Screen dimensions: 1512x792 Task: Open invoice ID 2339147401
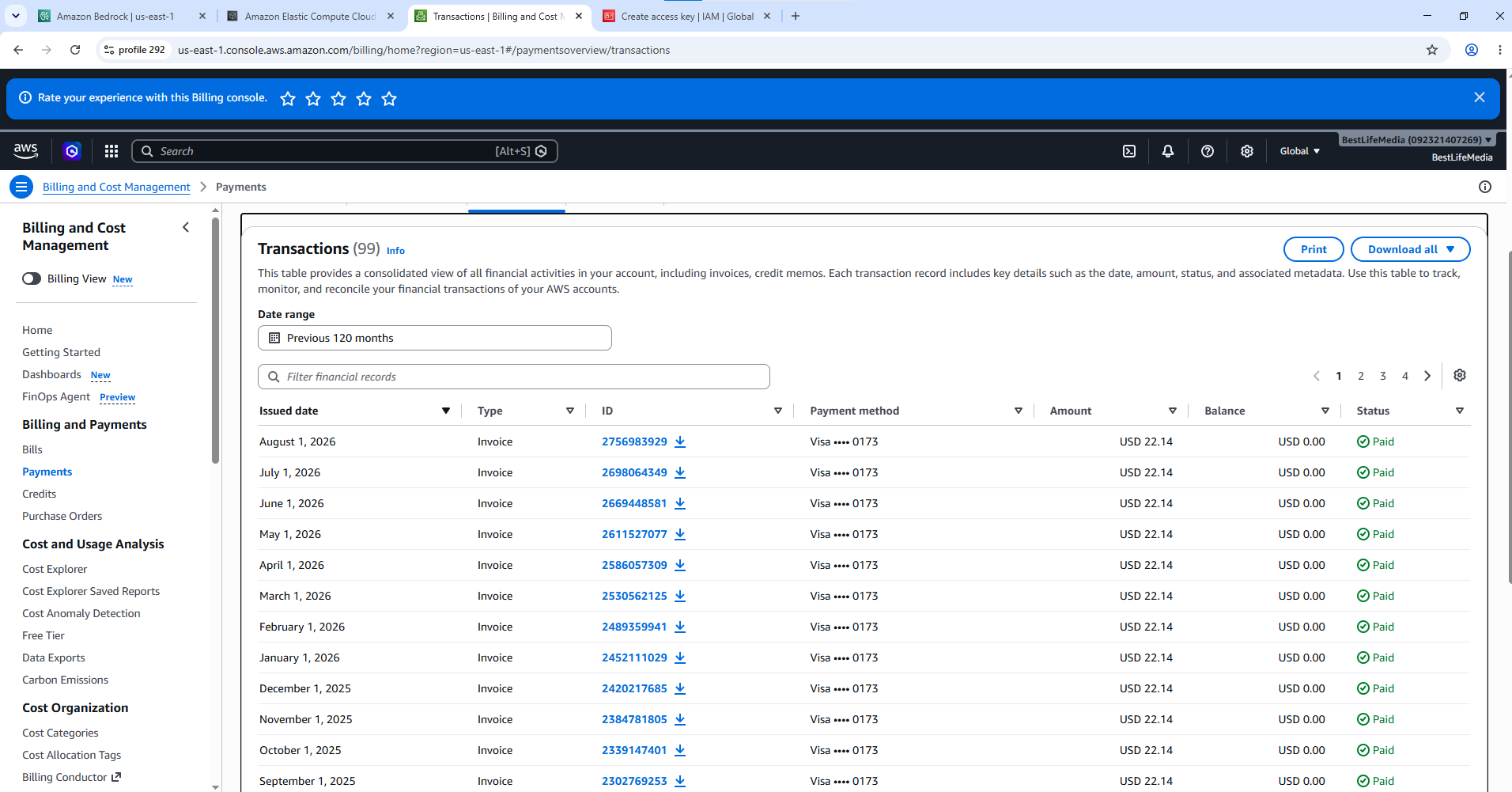click(x=634, y=750)
